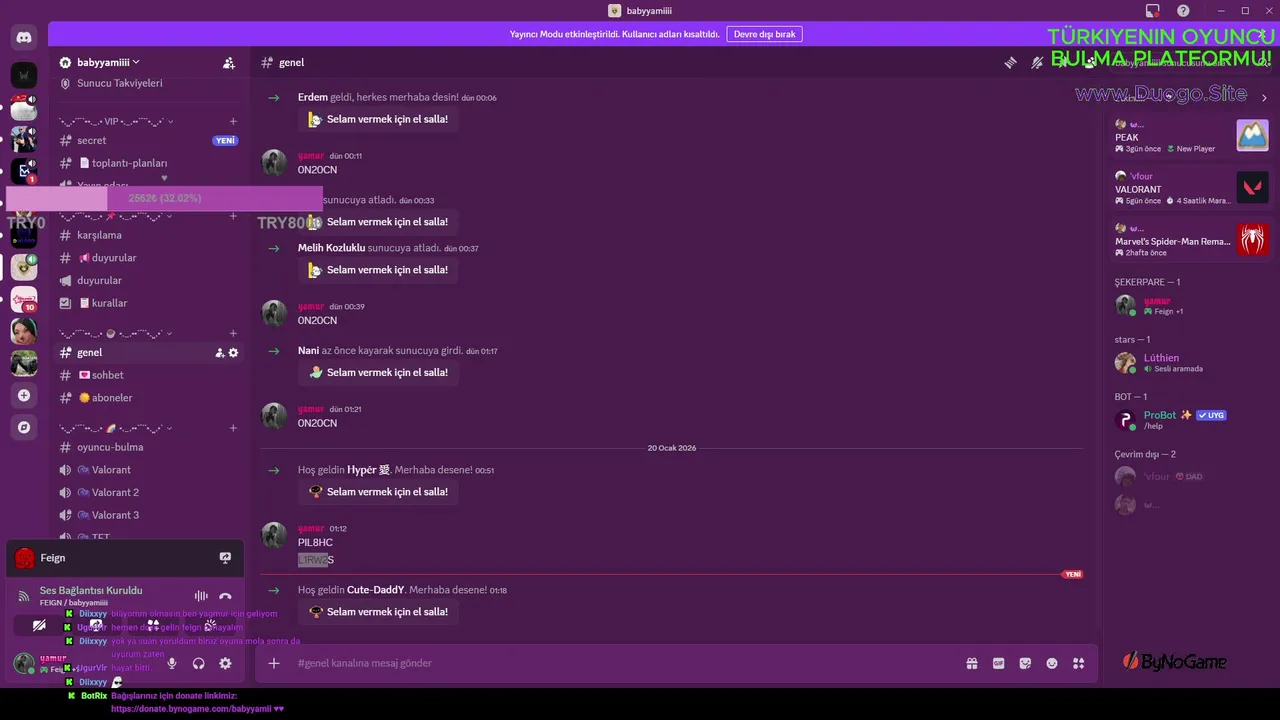Add channel to karşılama category

click(233, 216)
